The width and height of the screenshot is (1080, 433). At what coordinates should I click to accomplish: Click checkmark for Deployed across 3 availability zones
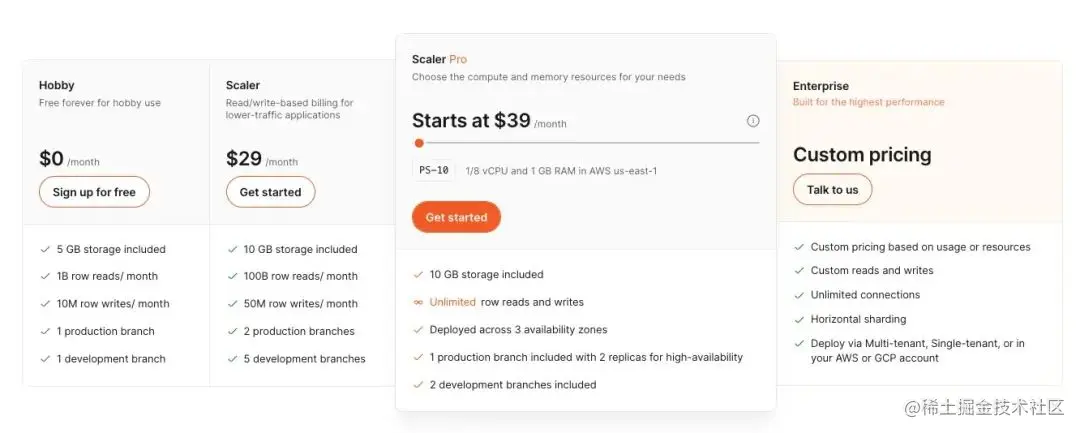[x=418, y=329]
